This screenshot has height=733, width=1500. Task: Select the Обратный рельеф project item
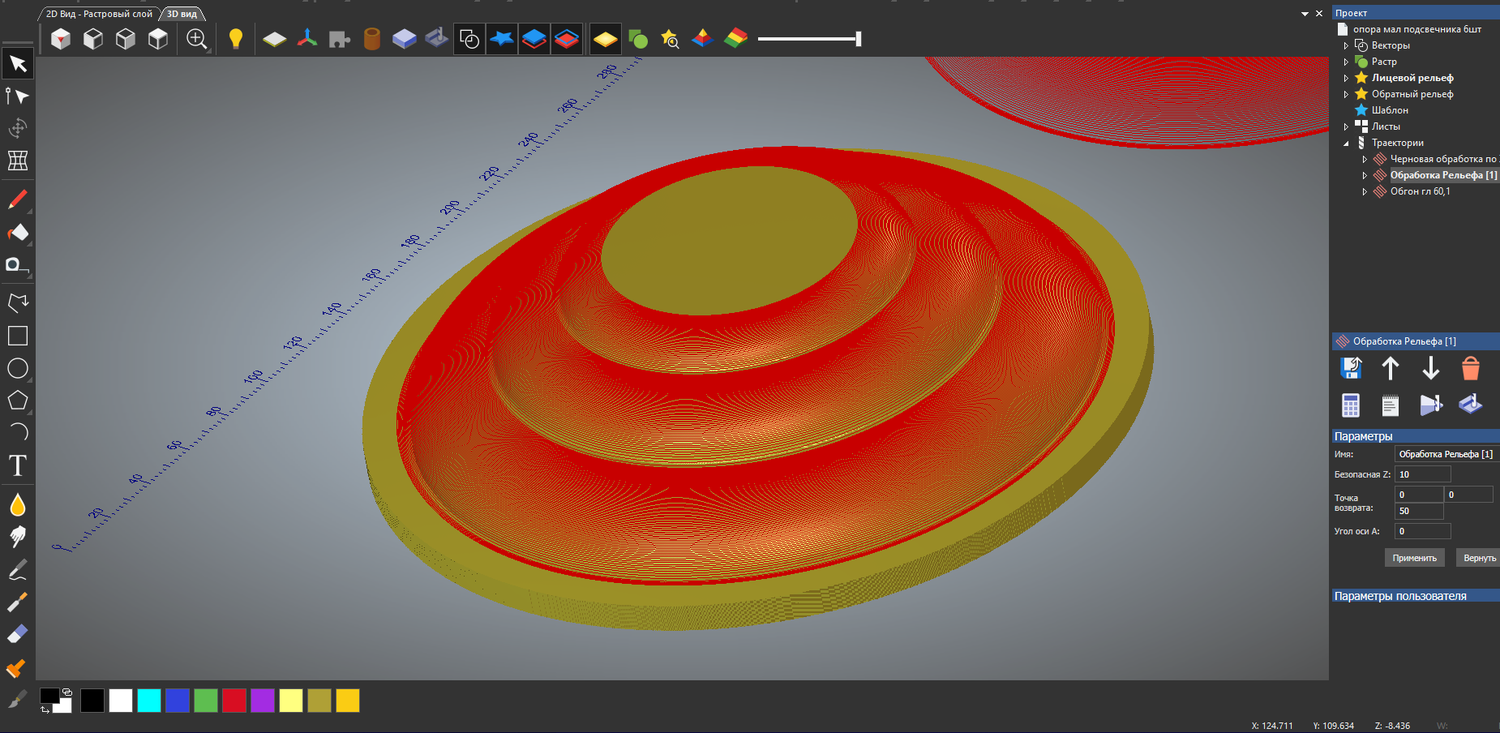1414,93
